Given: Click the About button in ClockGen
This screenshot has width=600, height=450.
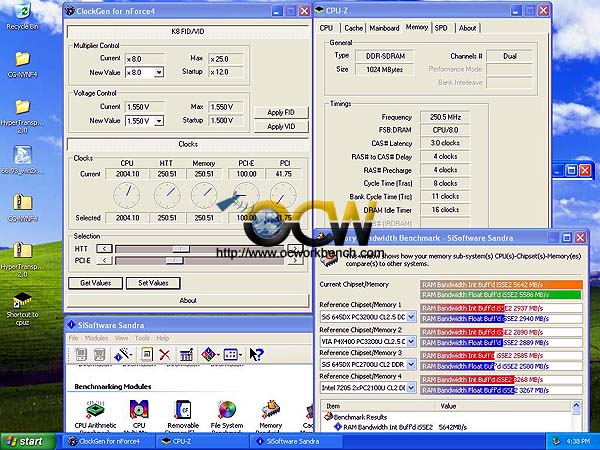Looking at the screenshot, I should click(x=188, y=300).
